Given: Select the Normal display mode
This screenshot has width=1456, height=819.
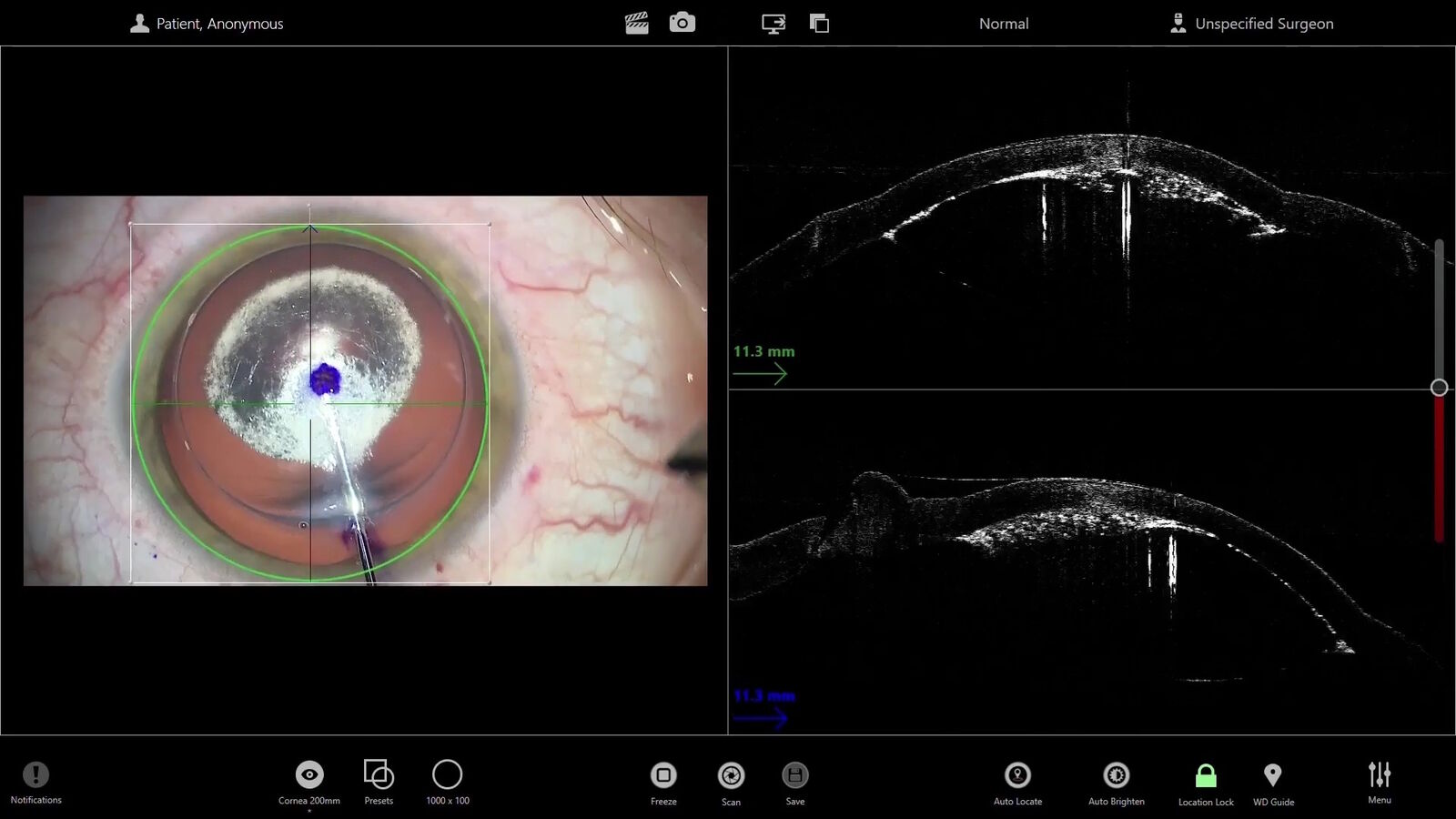Looking at the screenshot, I should (1003, 23).
